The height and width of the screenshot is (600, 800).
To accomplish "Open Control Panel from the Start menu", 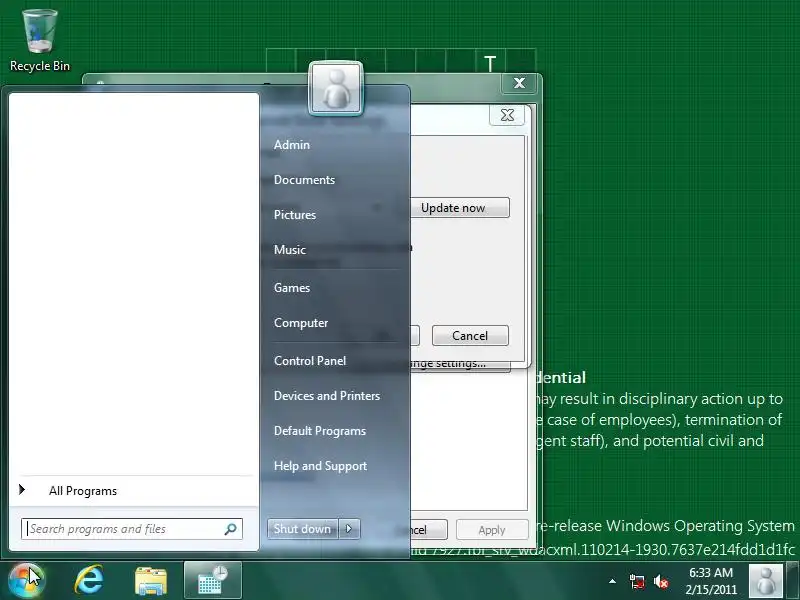I will [310, 361].
